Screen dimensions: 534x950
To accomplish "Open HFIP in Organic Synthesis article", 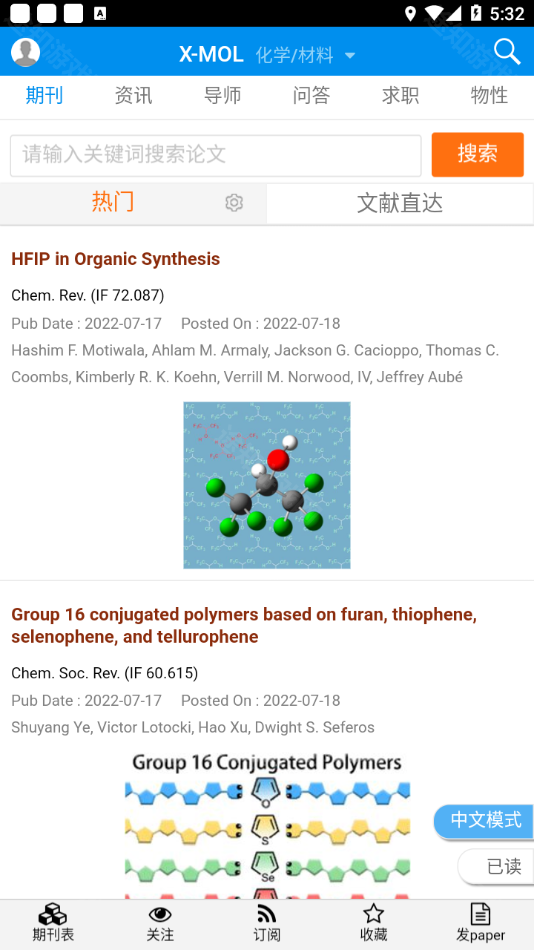I will [115, 259].
